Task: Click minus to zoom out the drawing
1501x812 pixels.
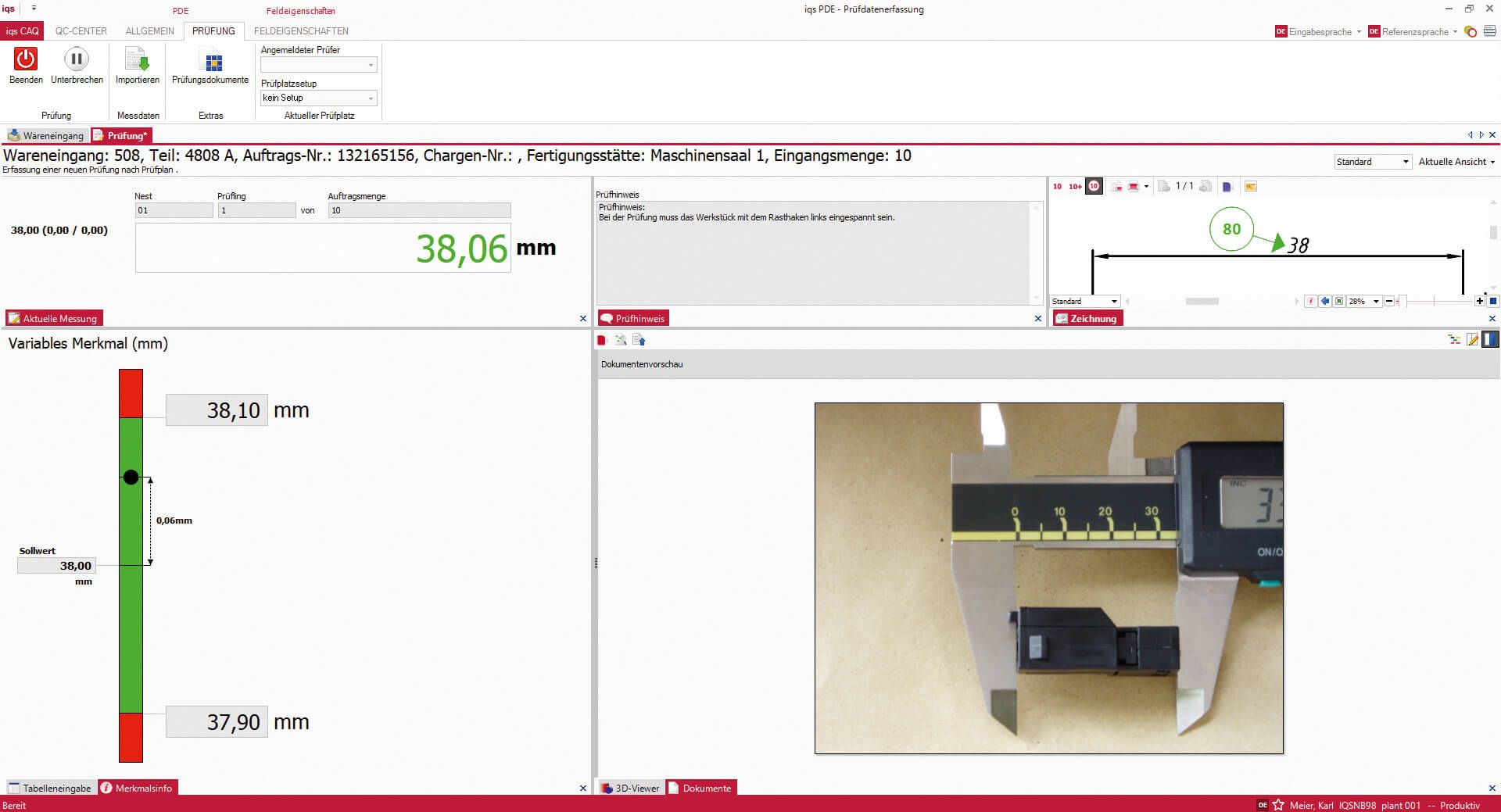Action: click(1389, 301)
